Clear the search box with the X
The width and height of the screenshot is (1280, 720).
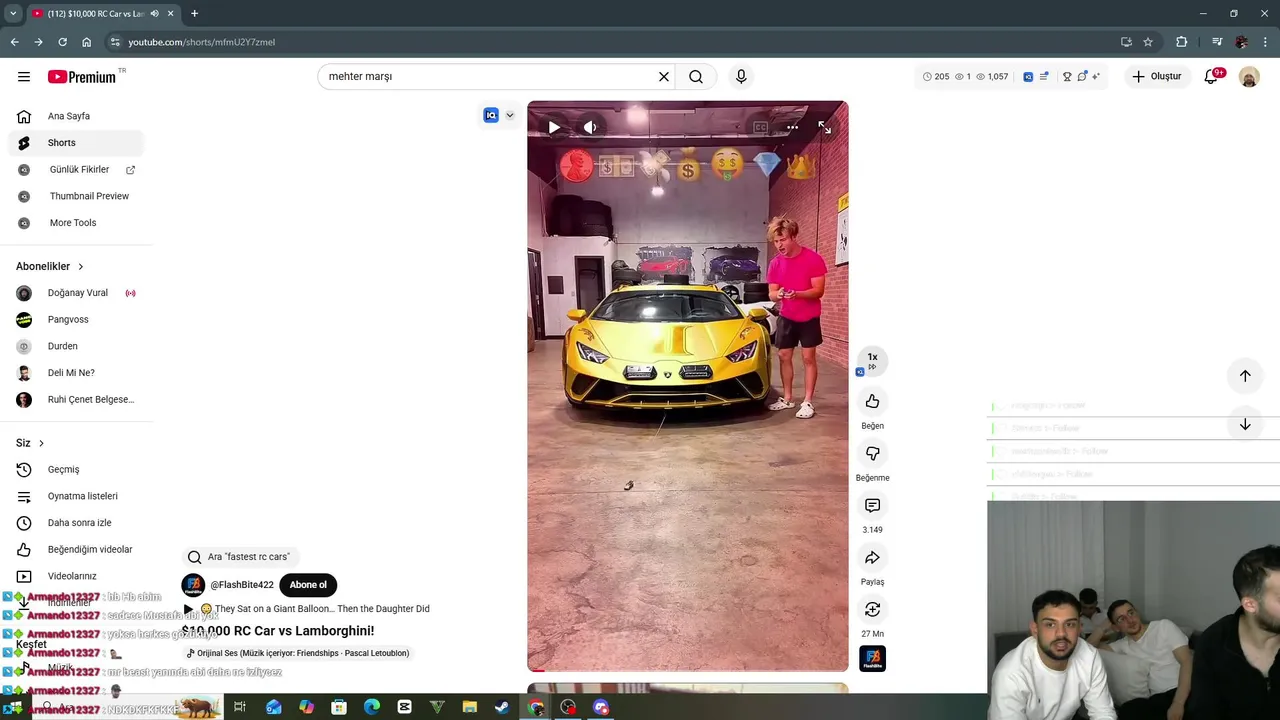coord(663,77)
